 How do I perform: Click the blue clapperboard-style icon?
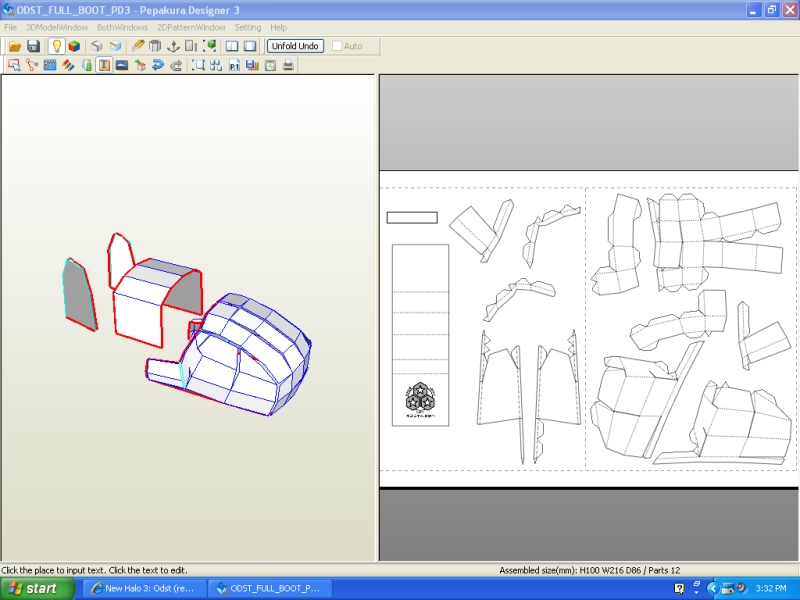50,65
